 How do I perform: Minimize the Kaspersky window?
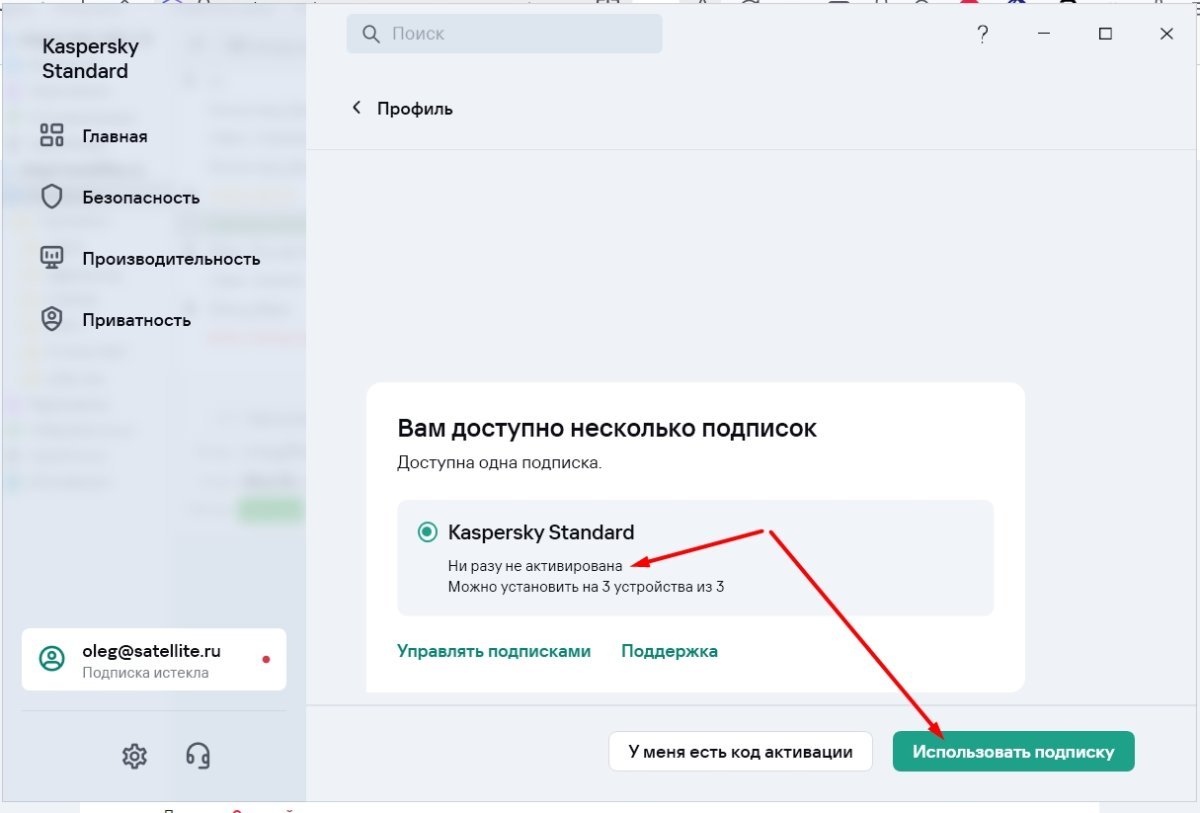[1044, 34]
